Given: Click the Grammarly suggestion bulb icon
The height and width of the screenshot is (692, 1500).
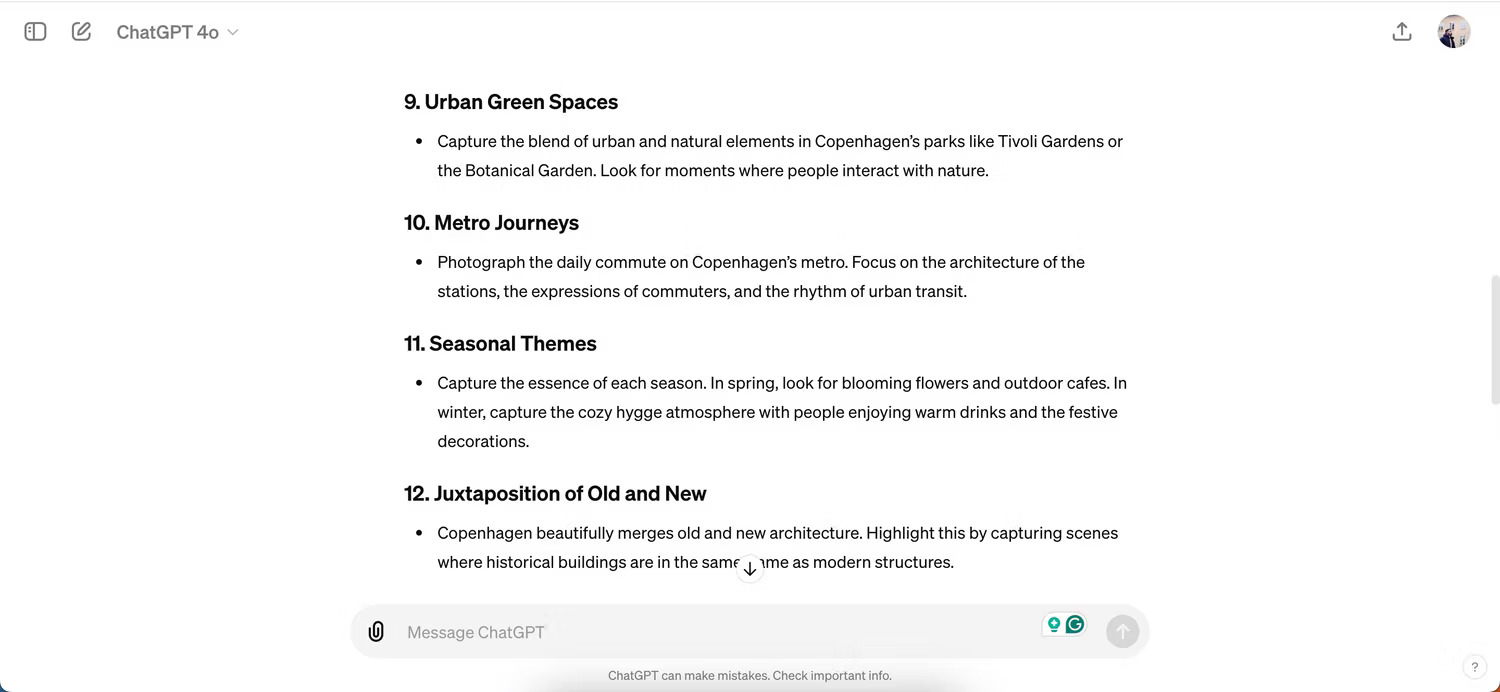Looking at the screenshot, I should click(x=1053, y=625).
